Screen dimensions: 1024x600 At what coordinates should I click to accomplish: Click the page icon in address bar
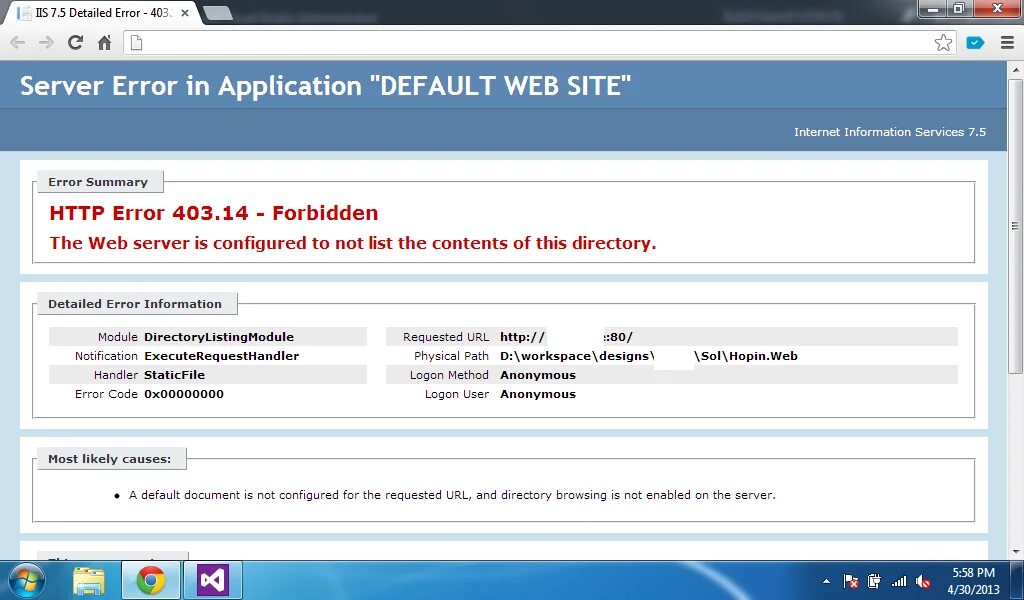(136, 43)
